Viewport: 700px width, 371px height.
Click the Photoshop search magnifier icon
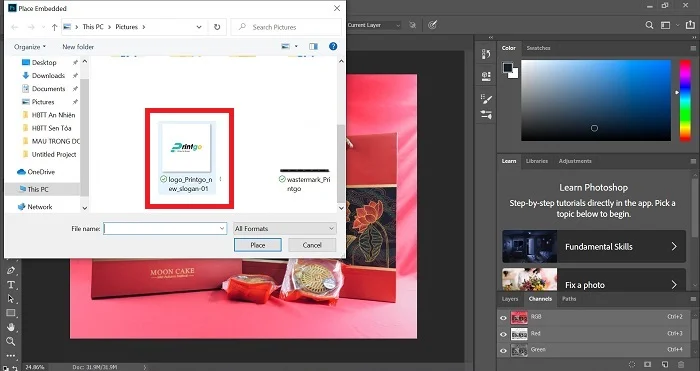pyautogui.click(x=649, y=25)
